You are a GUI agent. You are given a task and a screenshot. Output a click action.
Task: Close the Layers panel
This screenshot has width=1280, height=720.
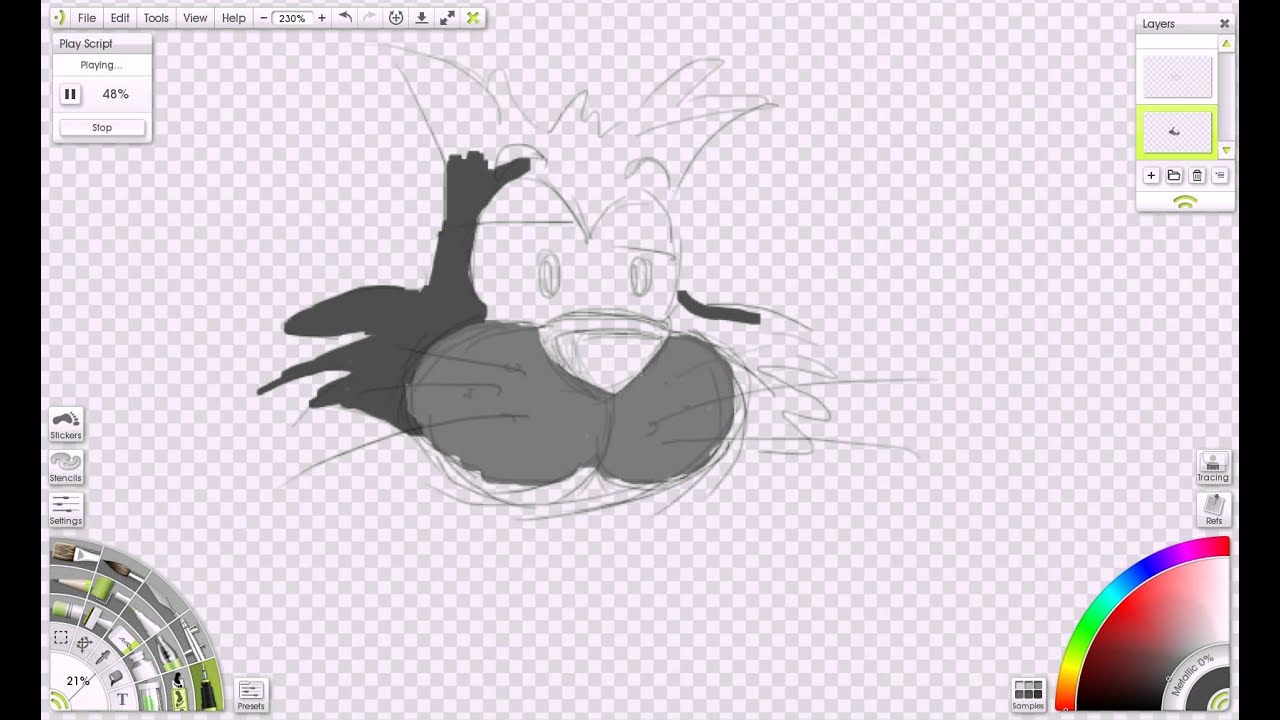pos(1224,23)
